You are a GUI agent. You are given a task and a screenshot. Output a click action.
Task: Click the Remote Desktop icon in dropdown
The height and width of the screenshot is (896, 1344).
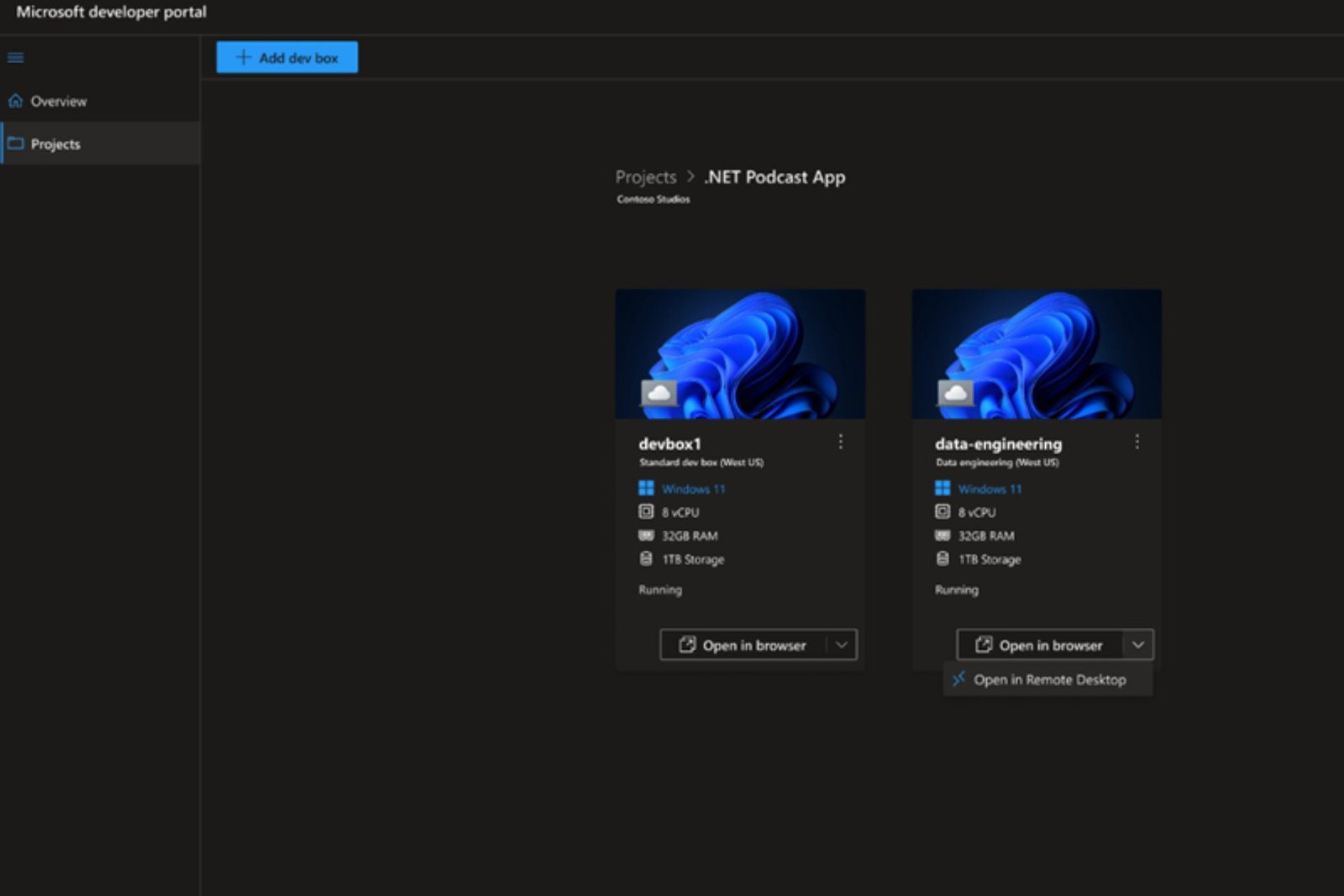958,679
